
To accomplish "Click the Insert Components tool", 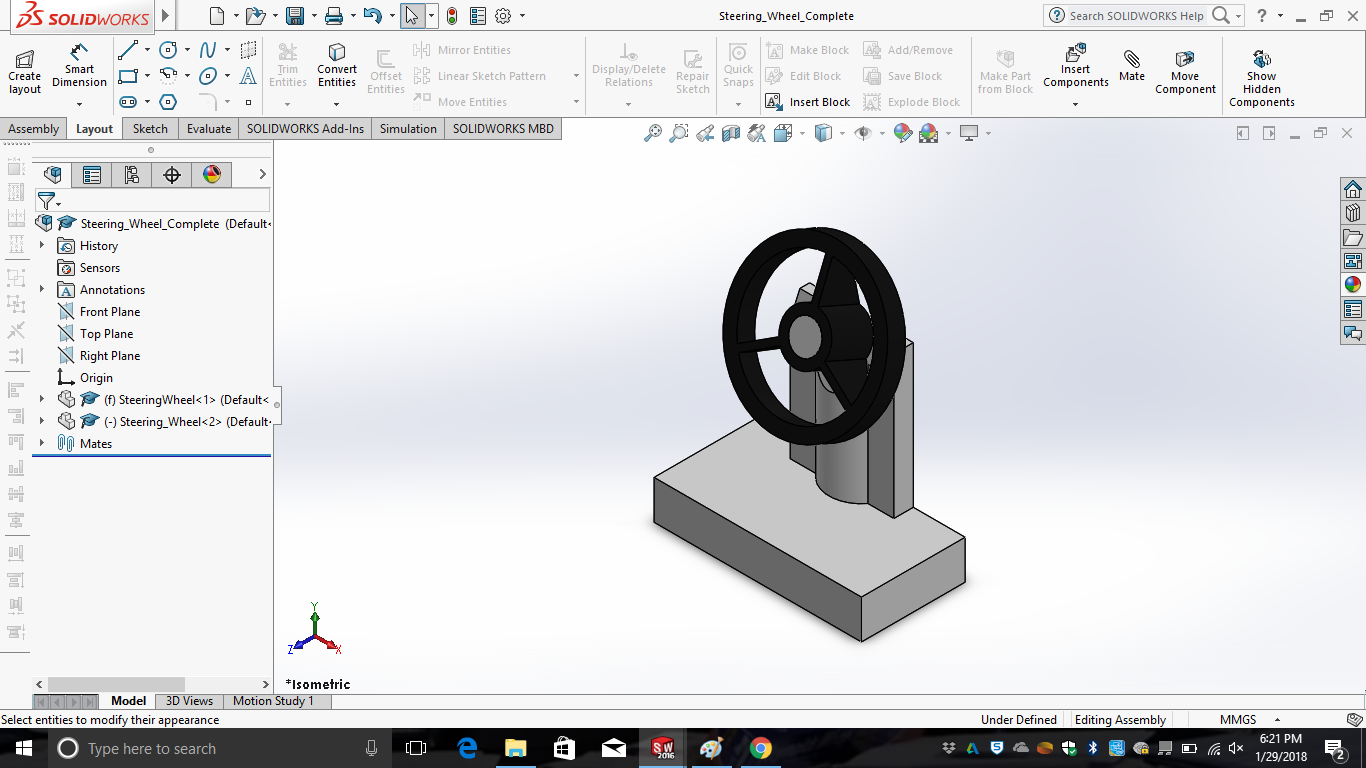I will (1076, 65).
